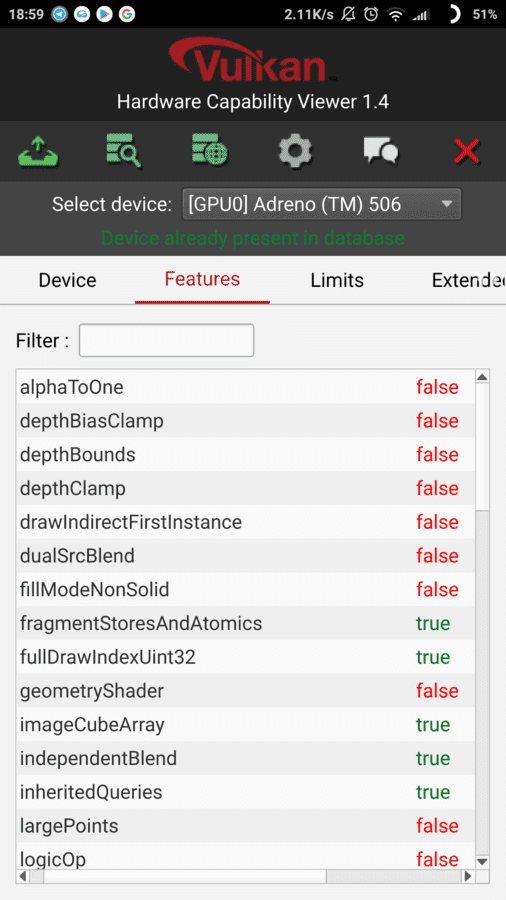This screenshot has height=900, width=506.
Task: Select the drawIndirectFirstInstance row
Action: [246, 522]
